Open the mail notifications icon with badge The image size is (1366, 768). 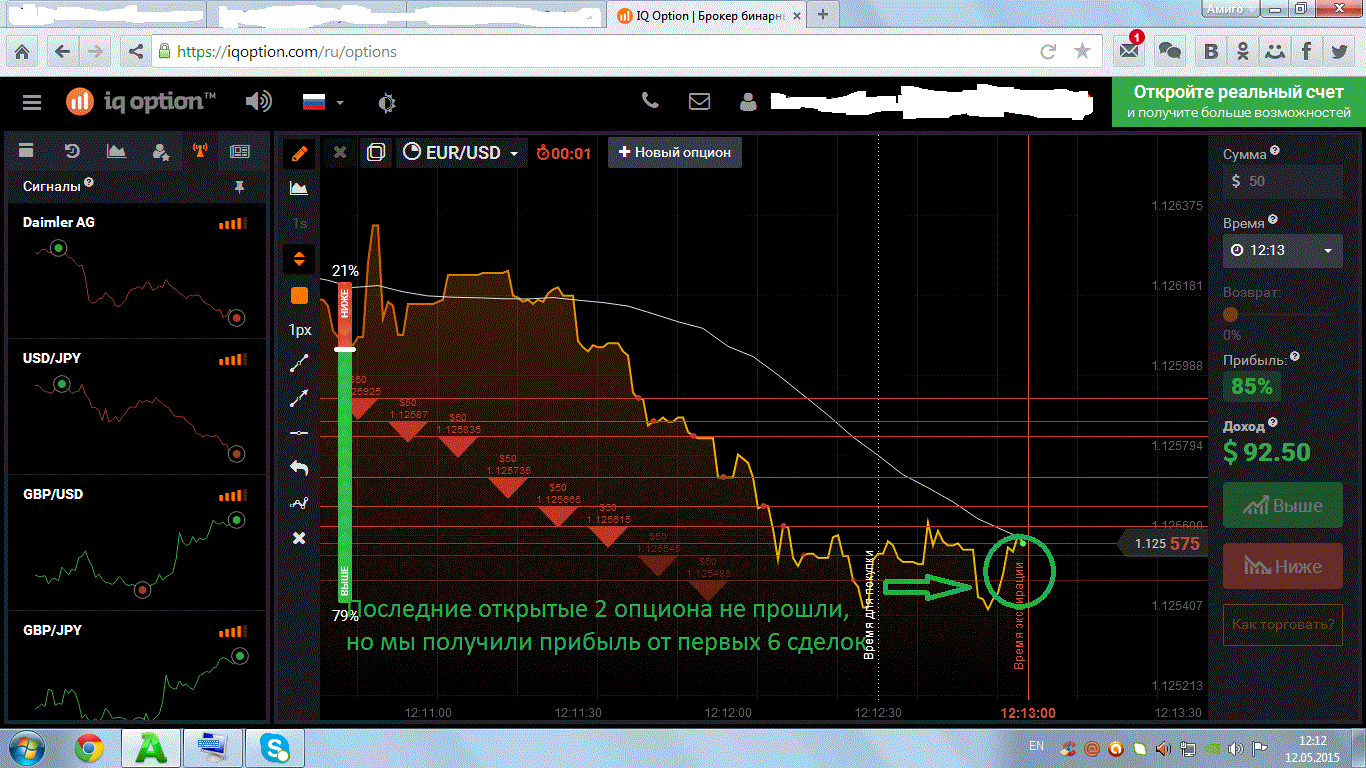point(1129,51)
